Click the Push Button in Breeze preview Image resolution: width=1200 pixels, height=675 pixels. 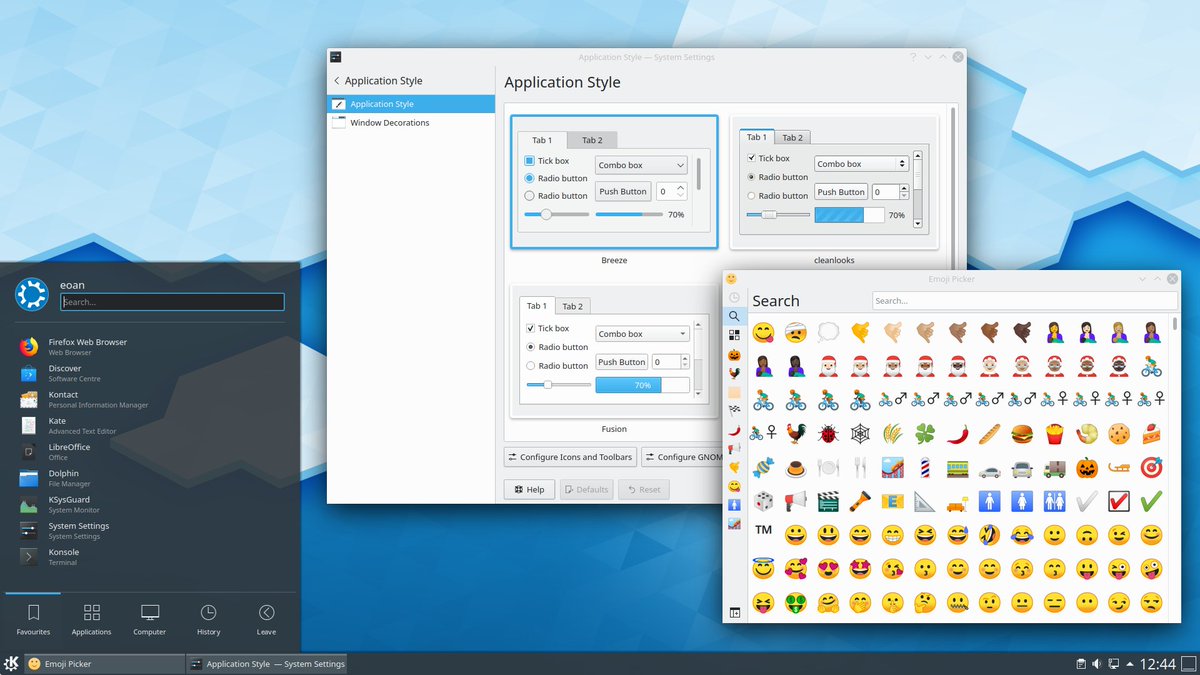pos(623,191)
